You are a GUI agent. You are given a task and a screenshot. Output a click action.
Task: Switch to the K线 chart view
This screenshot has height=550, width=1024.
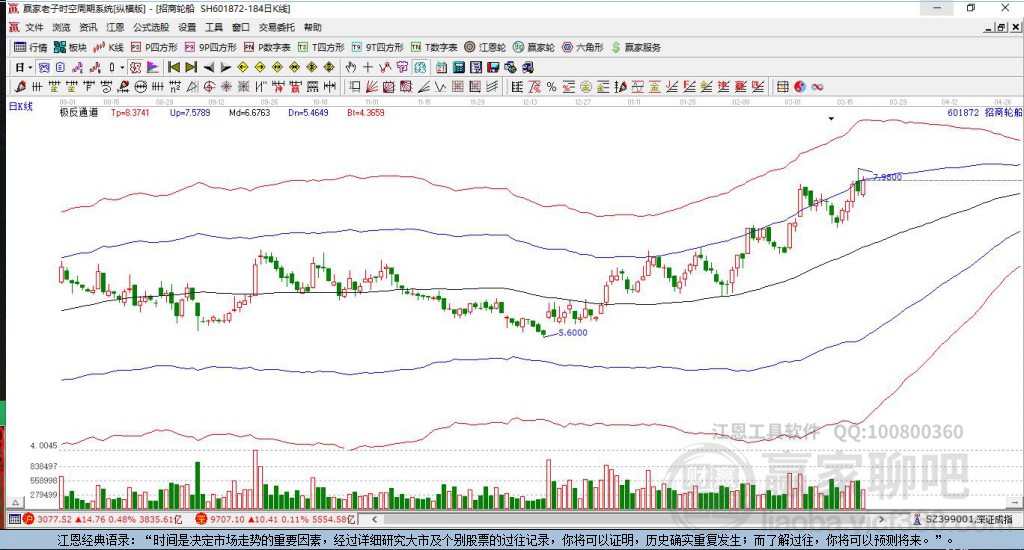coord(108,47)
